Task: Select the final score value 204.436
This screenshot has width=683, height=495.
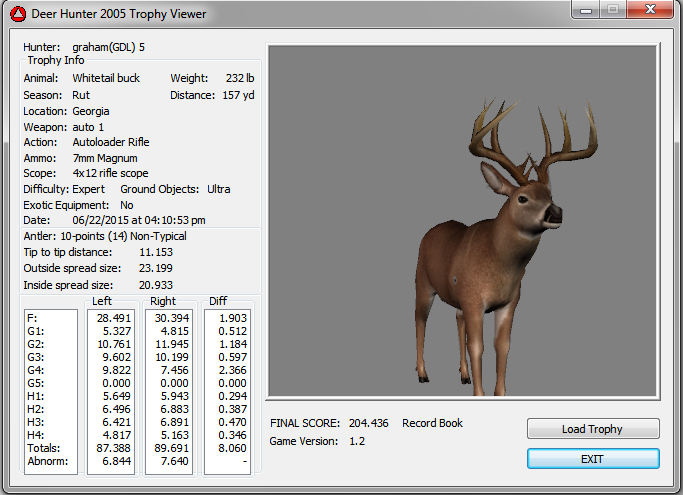Action: click(370, 423)
